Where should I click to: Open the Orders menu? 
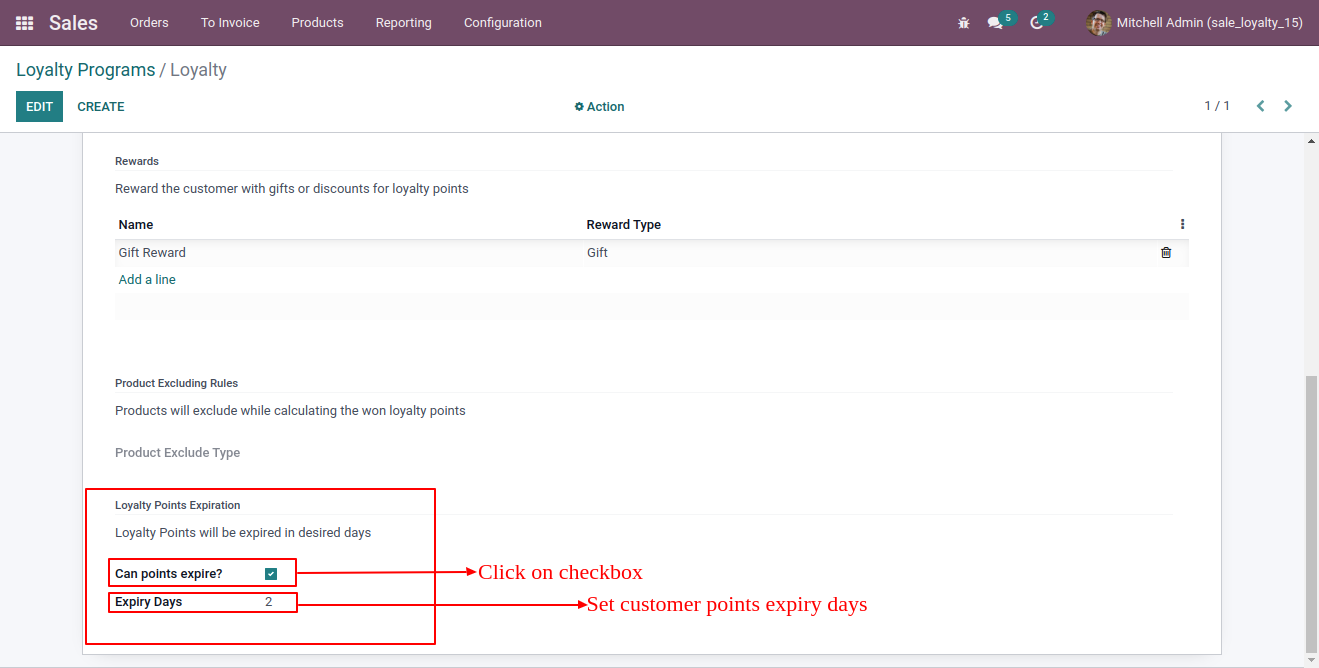pos(149,22)
